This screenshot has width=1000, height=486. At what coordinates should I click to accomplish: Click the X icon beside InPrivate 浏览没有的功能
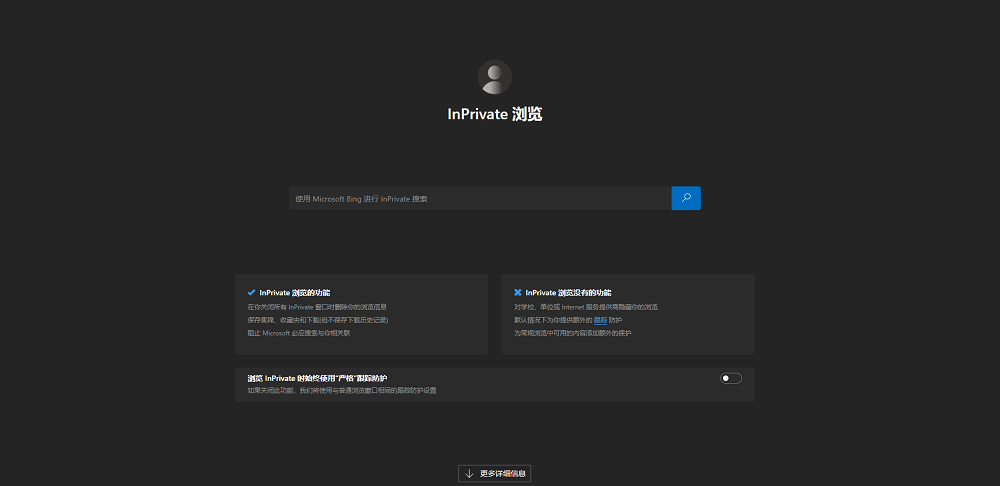518,293
